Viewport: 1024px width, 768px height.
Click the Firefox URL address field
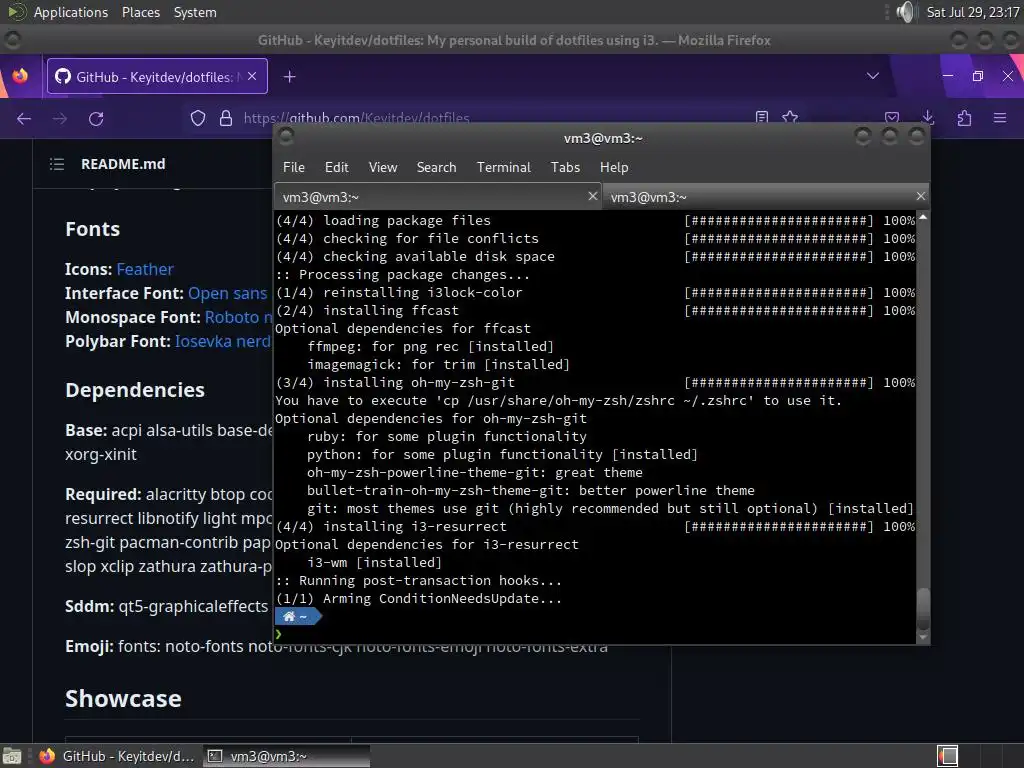click(x=490, y=118)
